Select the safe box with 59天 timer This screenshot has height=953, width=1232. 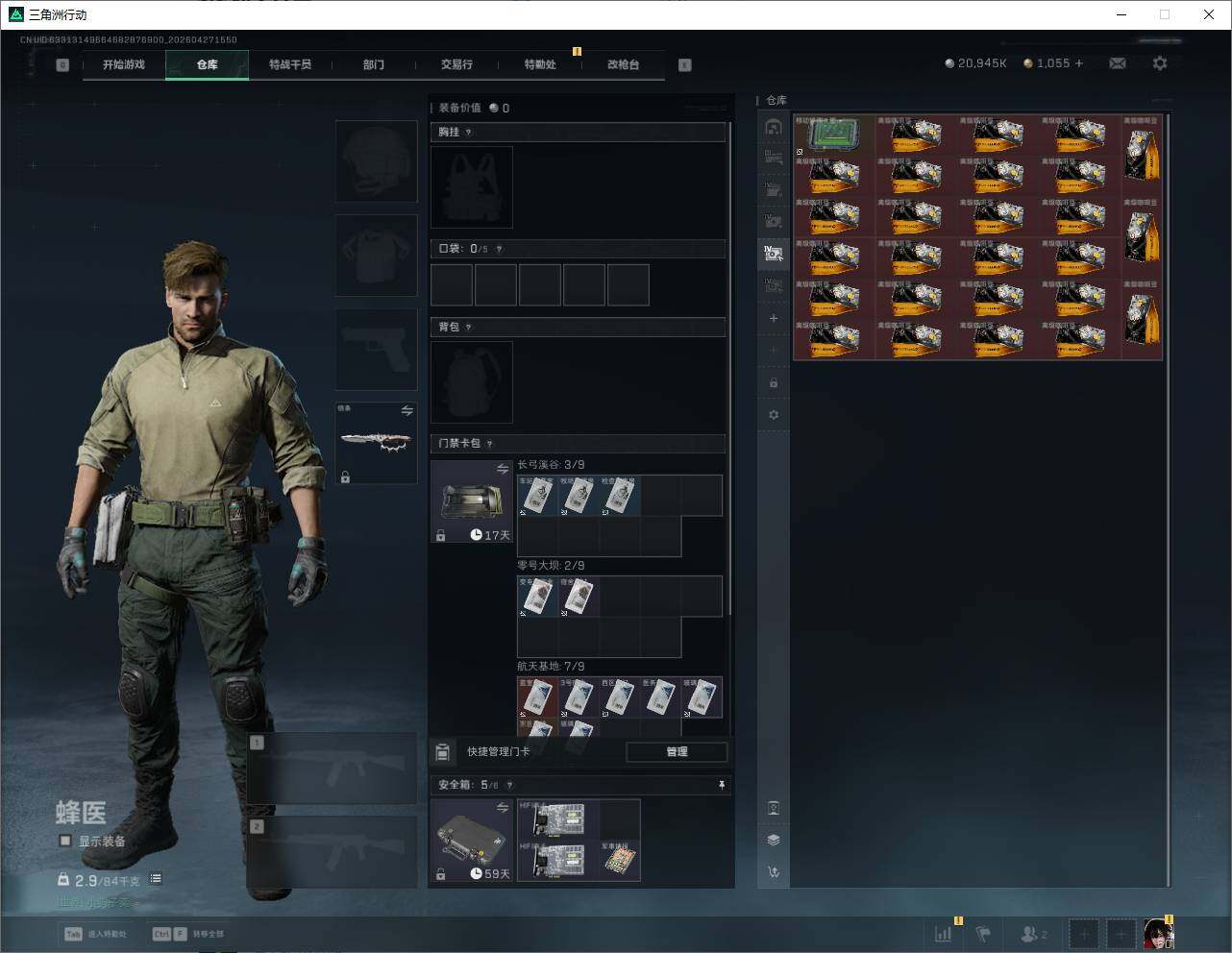pyautogui.click(x=472, y=841)
